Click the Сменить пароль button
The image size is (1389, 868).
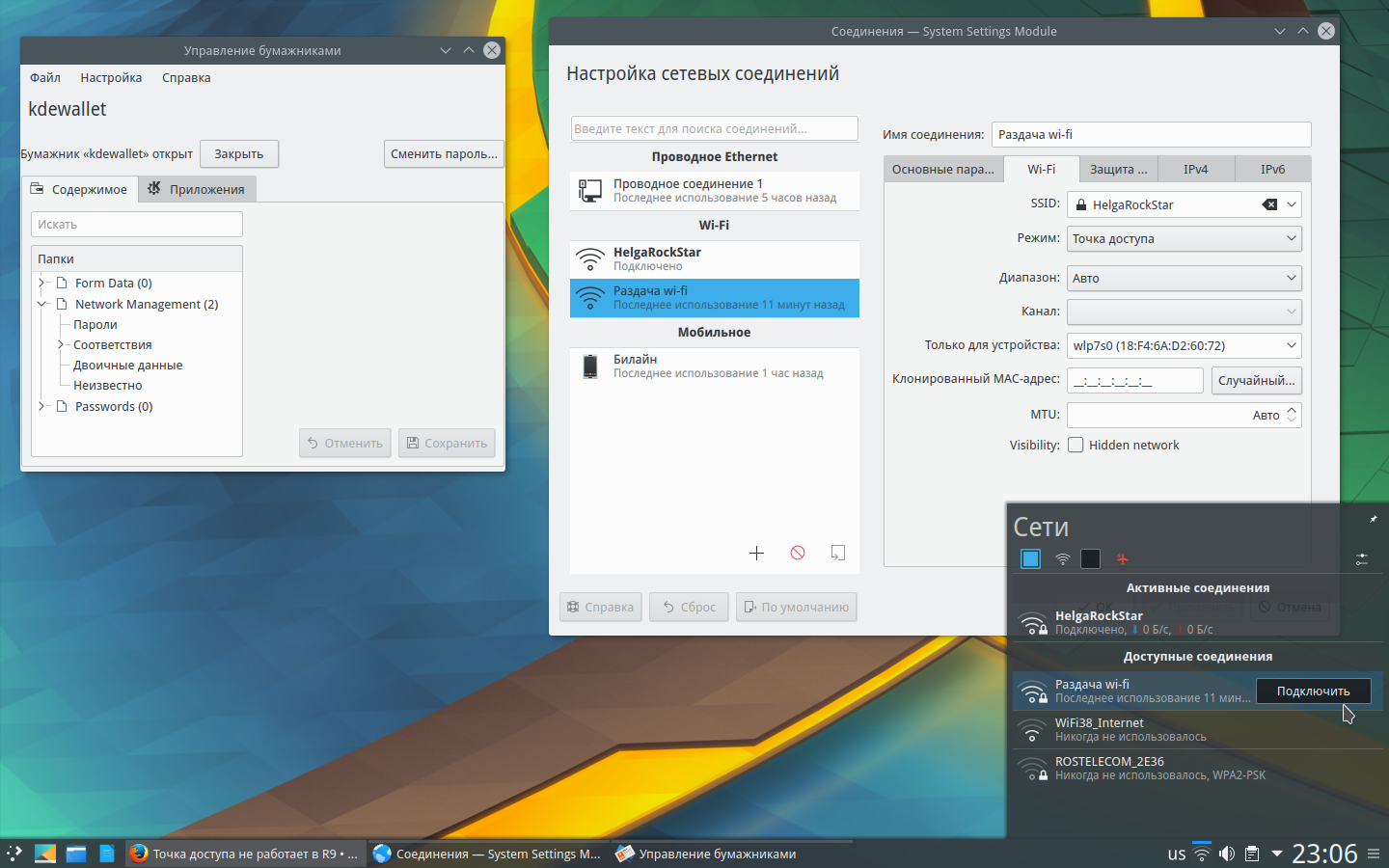[444, 153]
